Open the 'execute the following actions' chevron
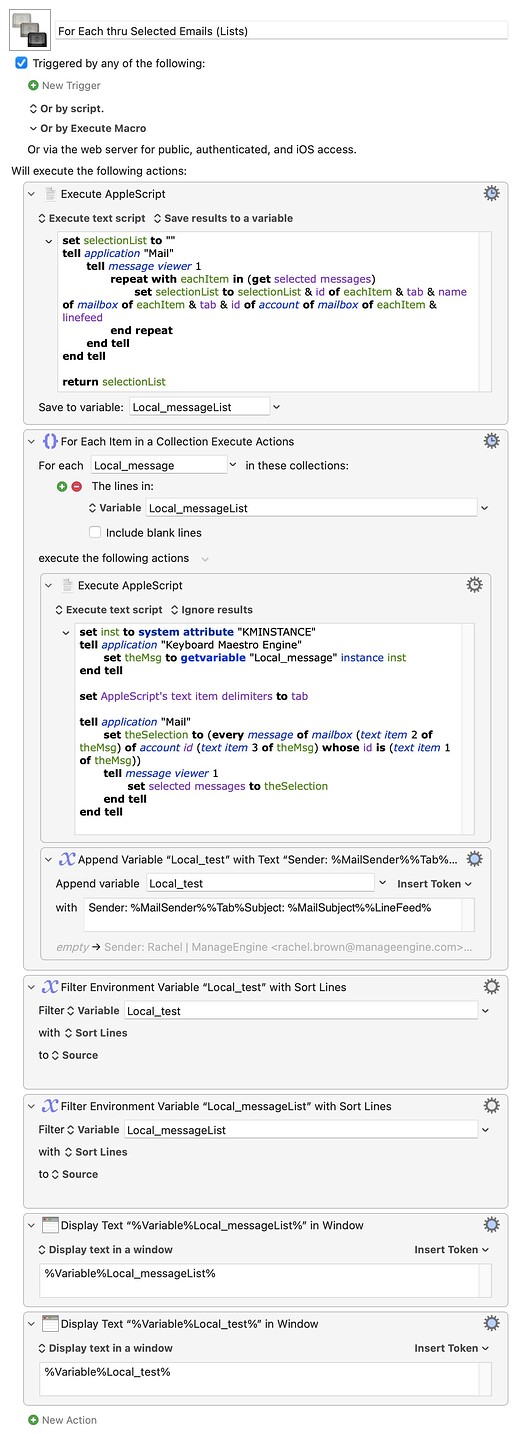Viewport: 517px width, 1434px height. point(205,559)
